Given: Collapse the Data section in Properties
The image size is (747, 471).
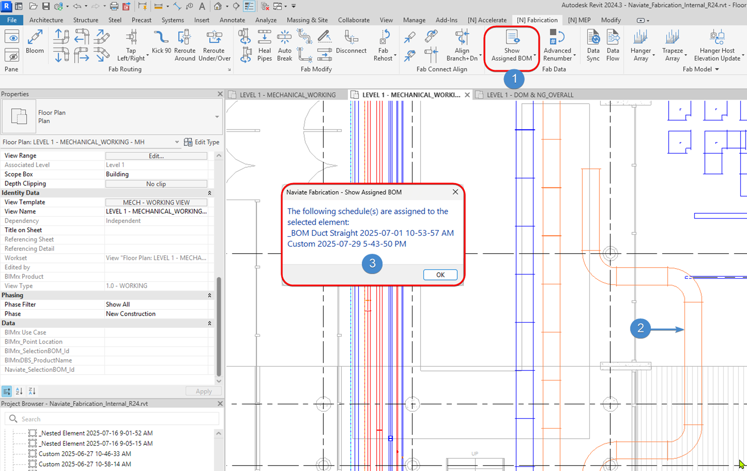Looking at the screenshot, I should [210, 323].
